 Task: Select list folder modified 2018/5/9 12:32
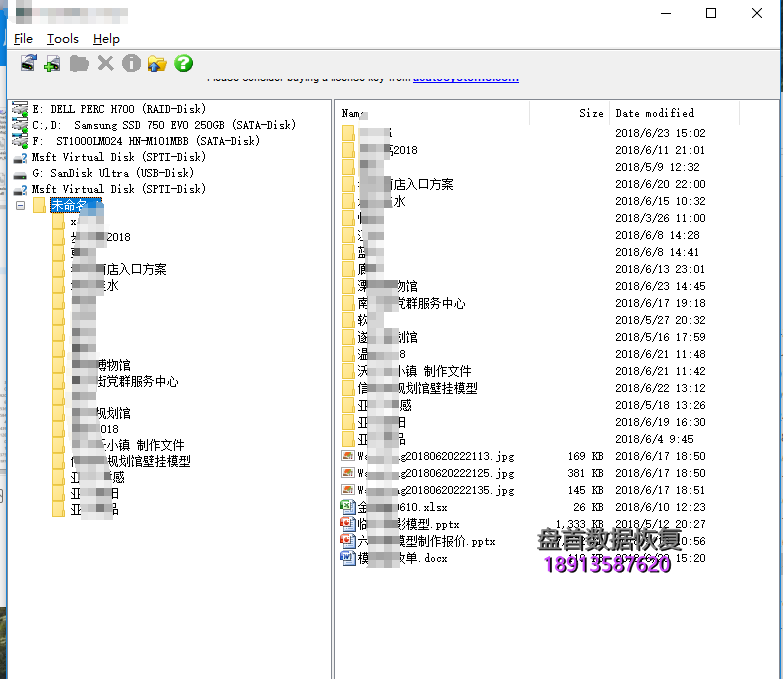coord(372,167)
